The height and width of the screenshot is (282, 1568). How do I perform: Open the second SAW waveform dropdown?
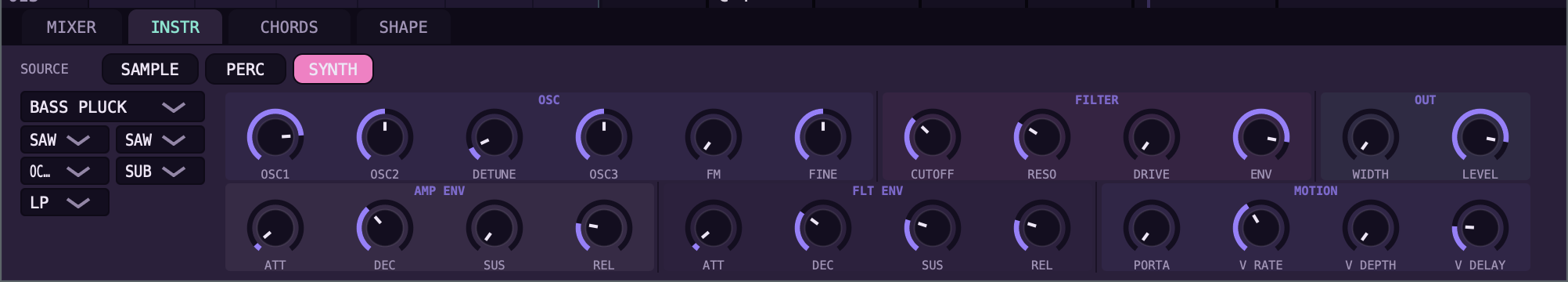click(160, 139)
